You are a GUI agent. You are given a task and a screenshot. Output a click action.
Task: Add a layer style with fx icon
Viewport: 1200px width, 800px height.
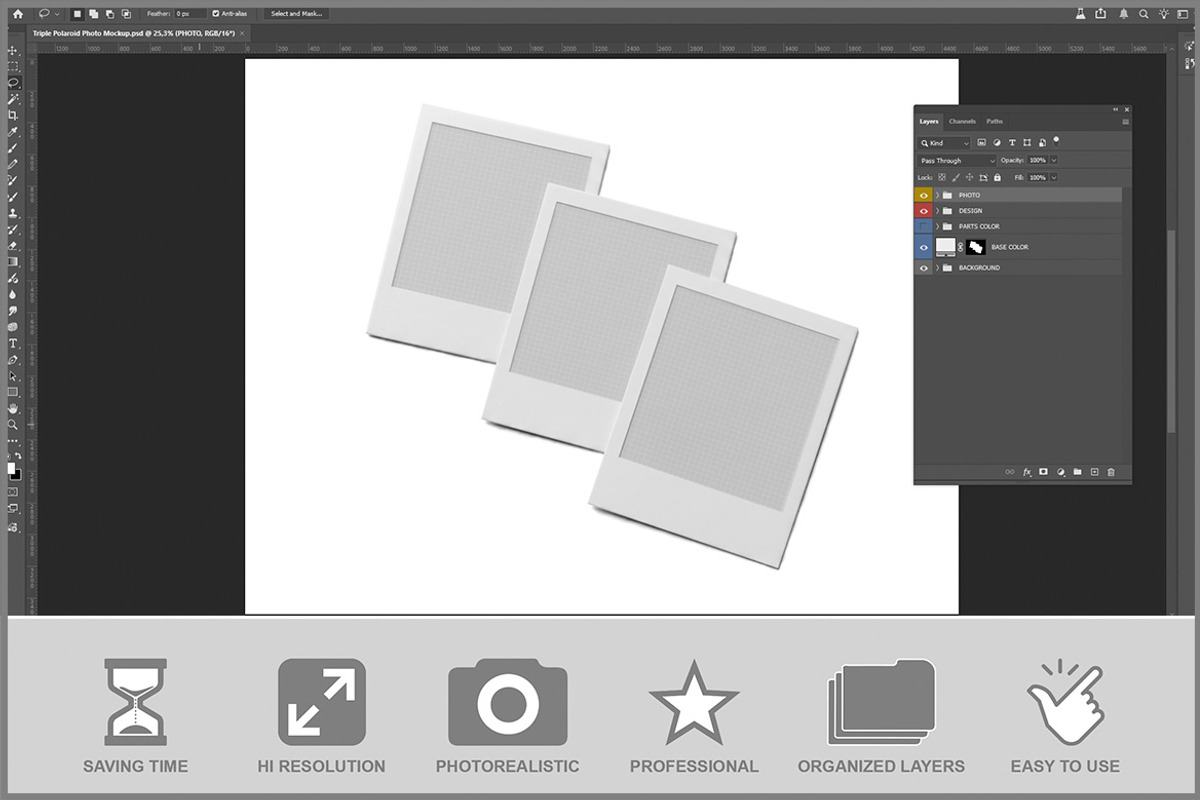tap(1026, 471)
